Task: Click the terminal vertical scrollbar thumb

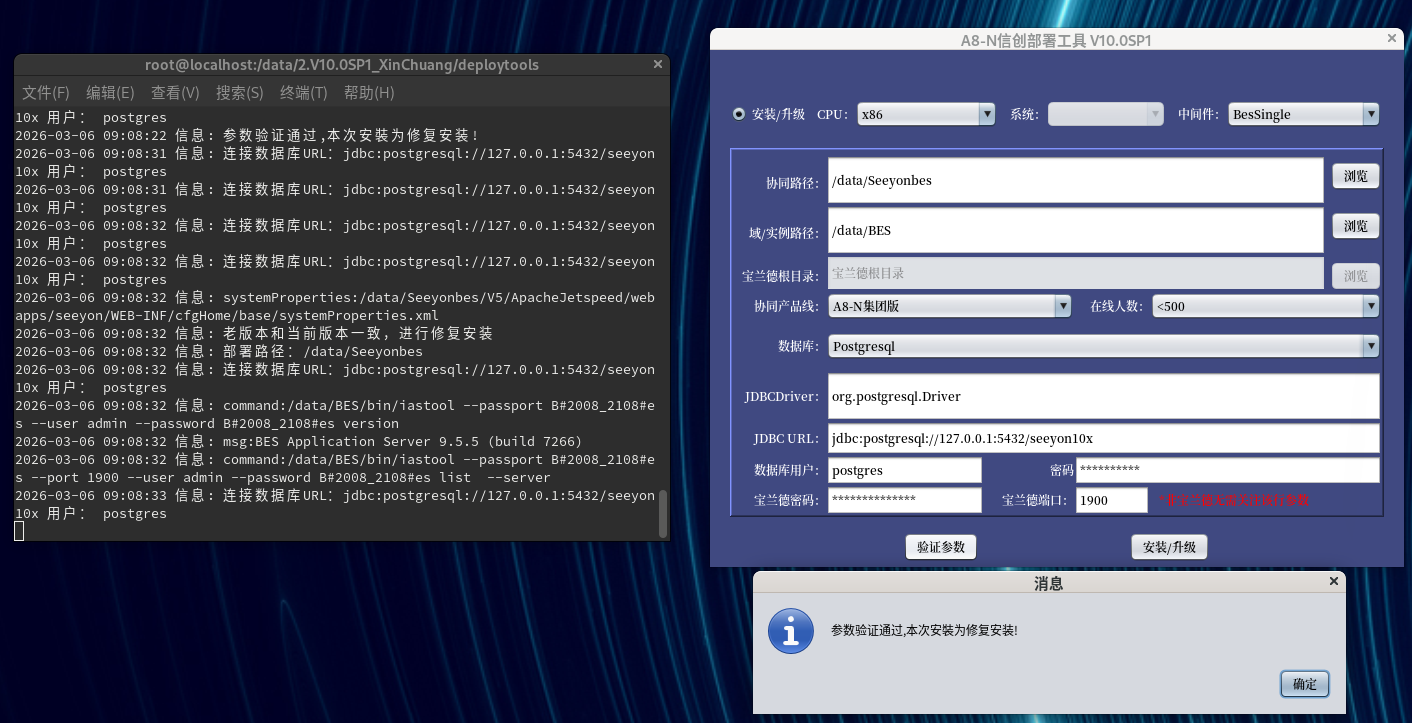Action: [663, 514]
